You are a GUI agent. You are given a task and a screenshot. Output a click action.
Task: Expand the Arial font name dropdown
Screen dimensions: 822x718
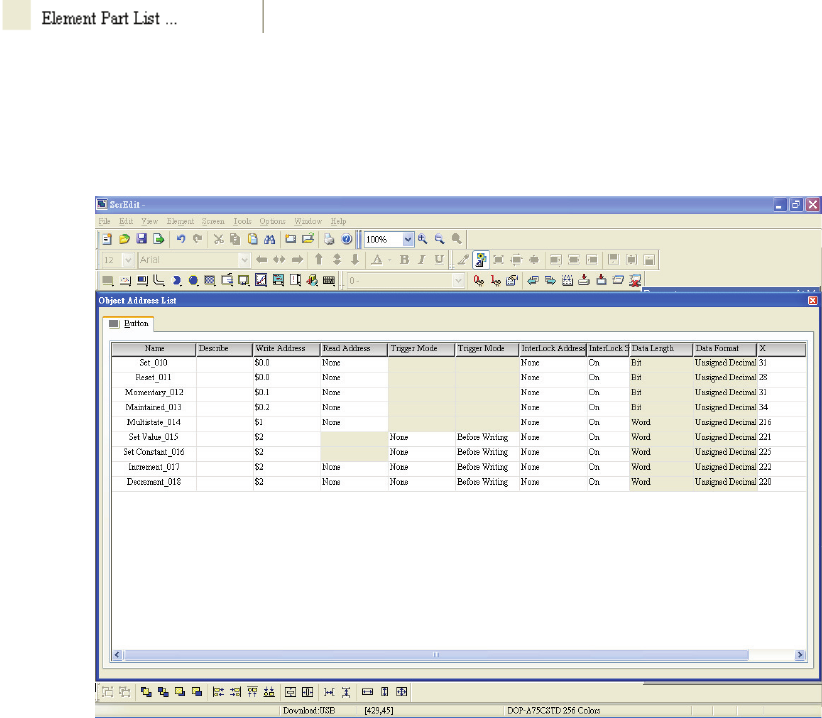click(x=245, y=259)
